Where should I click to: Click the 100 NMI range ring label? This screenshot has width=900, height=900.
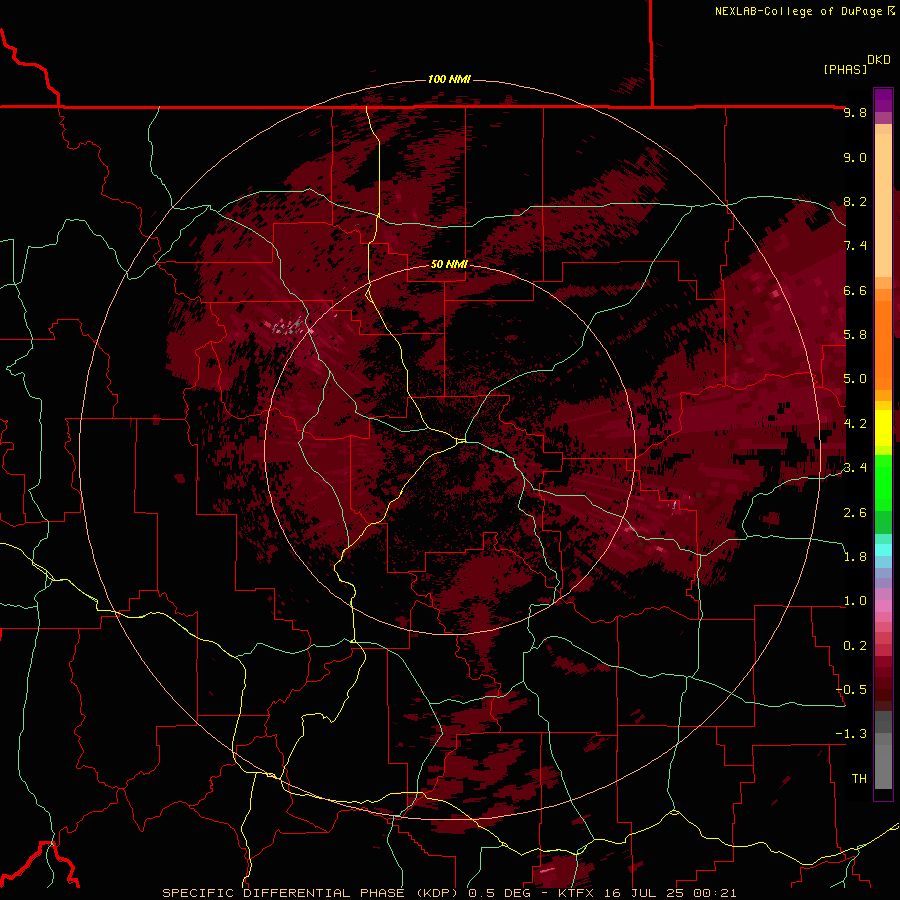(449, 79)
